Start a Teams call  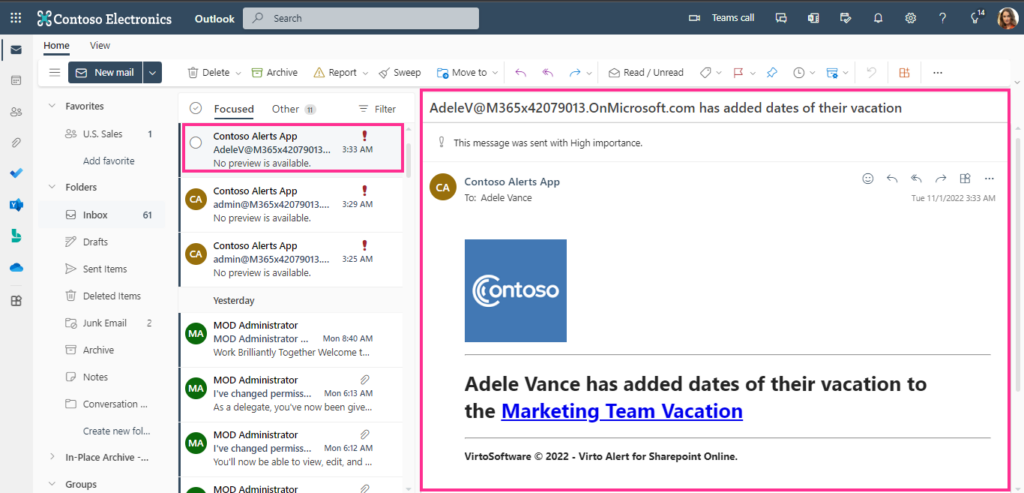pyautogui.click(x=722, y=18)
